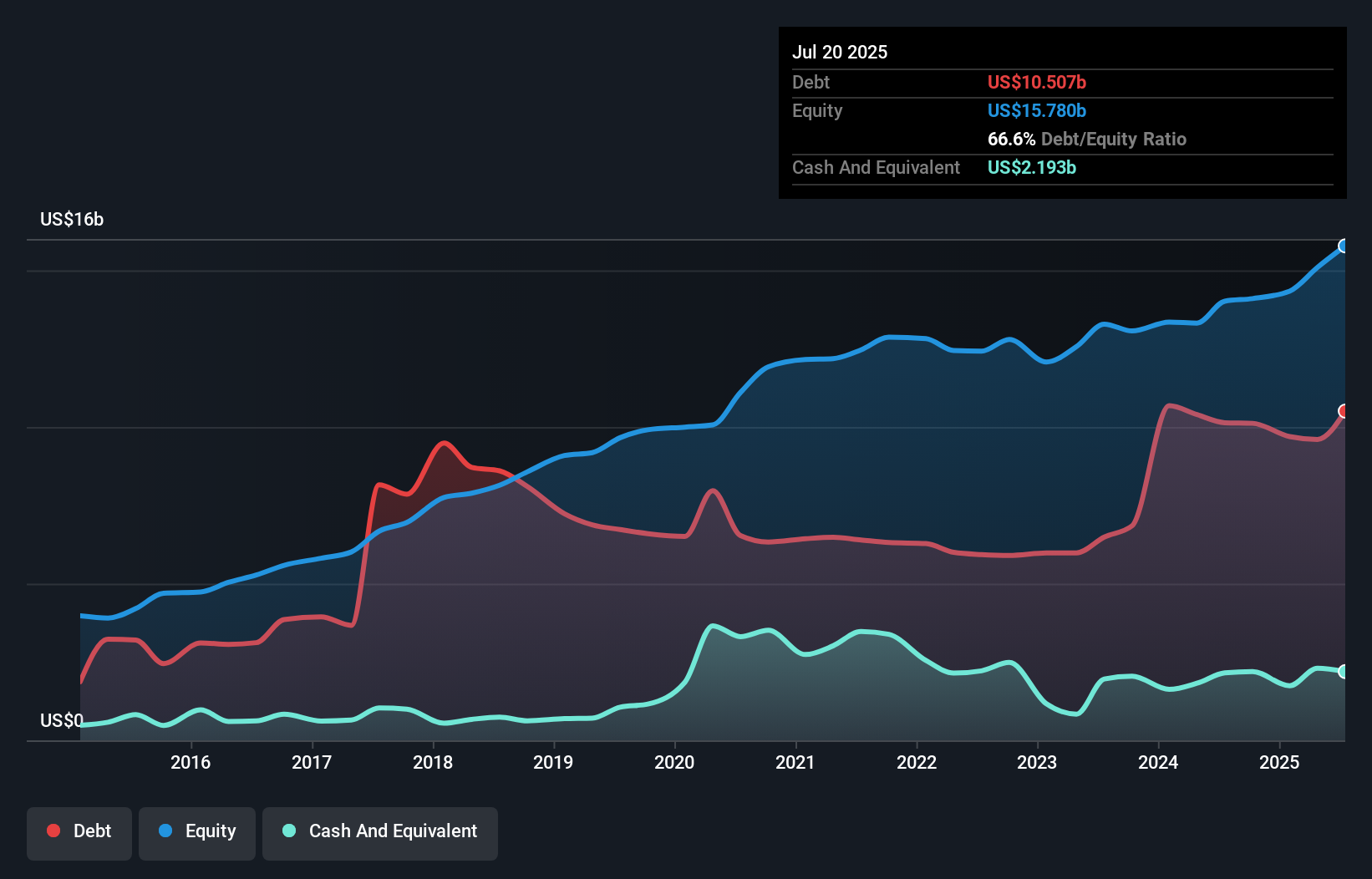Expand the Debt row in the tooltip panel
The image size is (1372, 879).
pyautogui.click(x=810, y=82)
